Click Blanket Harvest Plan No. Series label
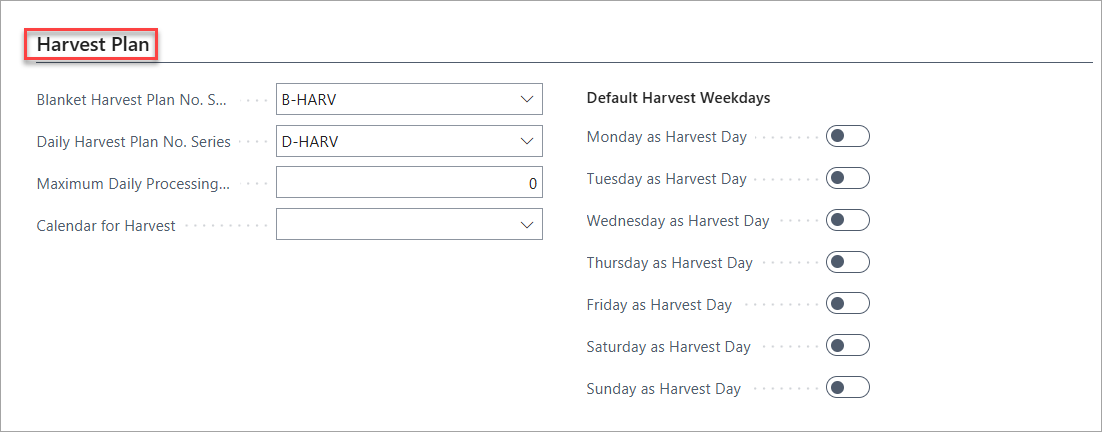This screenshot has height=432, width=1102. 132,100
